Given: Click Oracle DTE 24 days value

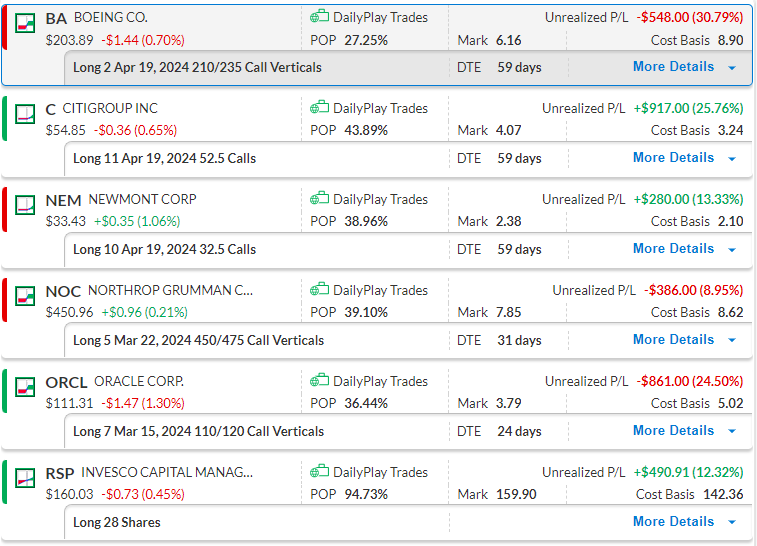Looking at the screenshot, I should click(x=519, y=432).
